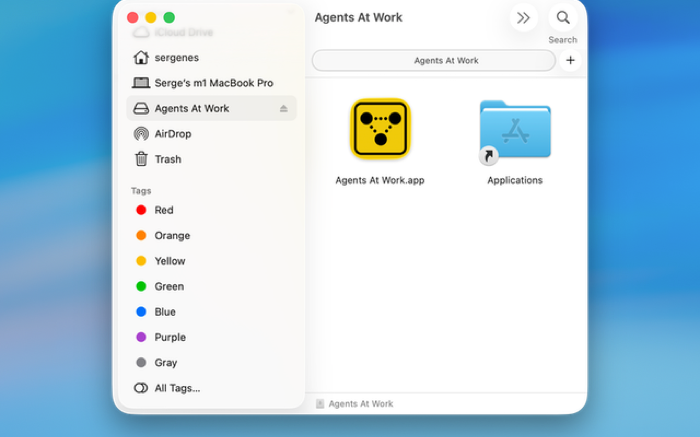Select the Agents At Work tab
Screen dimensions: 700x437
click(x=434, y=60)
